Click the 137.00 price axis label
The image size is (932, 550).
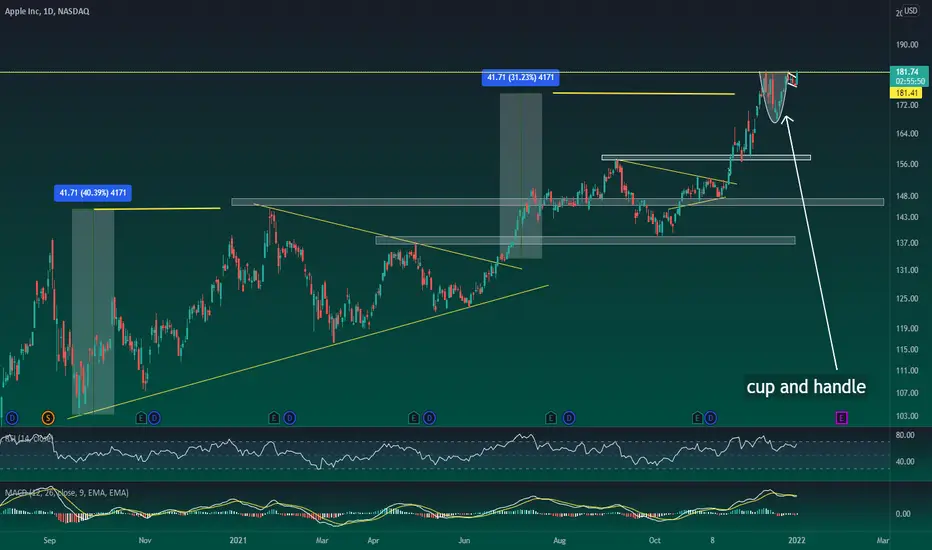click(x=907, y=243)
